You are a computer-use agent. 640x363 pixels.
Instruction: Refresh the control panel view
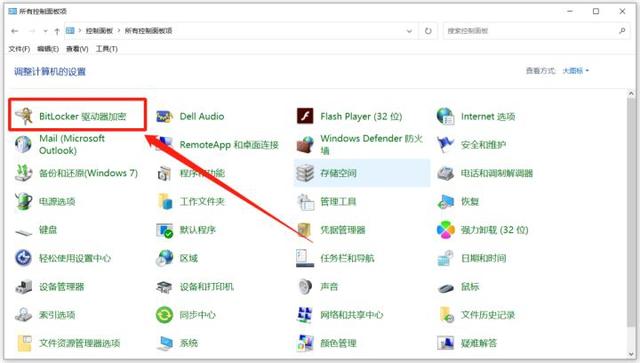click(x=428, y=31)
